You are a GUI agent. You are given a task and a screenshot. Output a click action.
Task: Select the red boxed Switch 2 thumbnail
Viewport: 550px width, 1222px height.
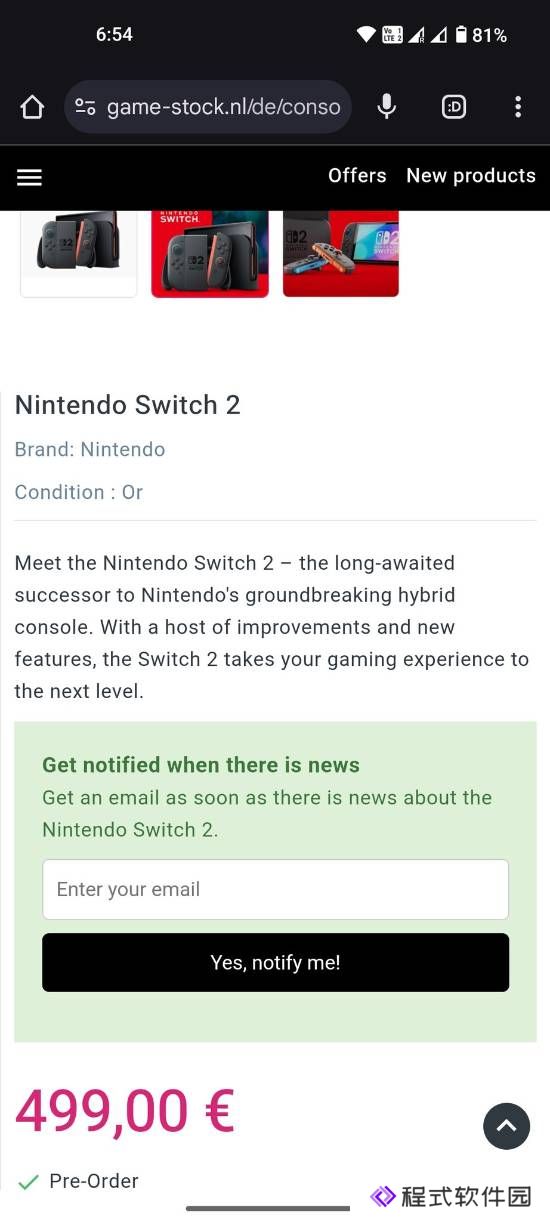(210, 253)
